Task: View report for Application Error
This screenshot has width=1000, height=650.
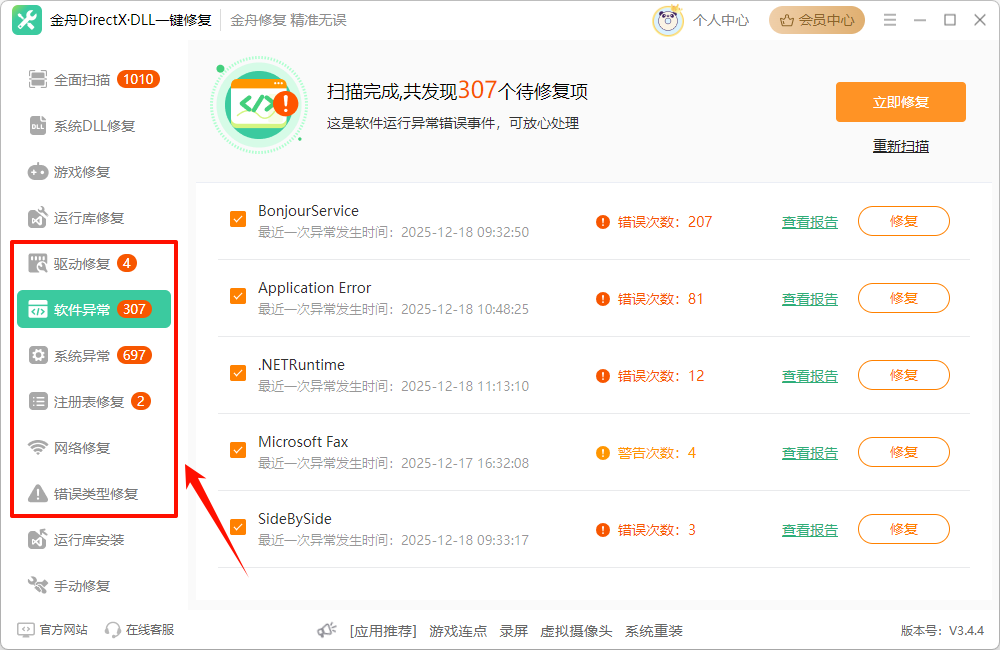Action: (809, 299)
